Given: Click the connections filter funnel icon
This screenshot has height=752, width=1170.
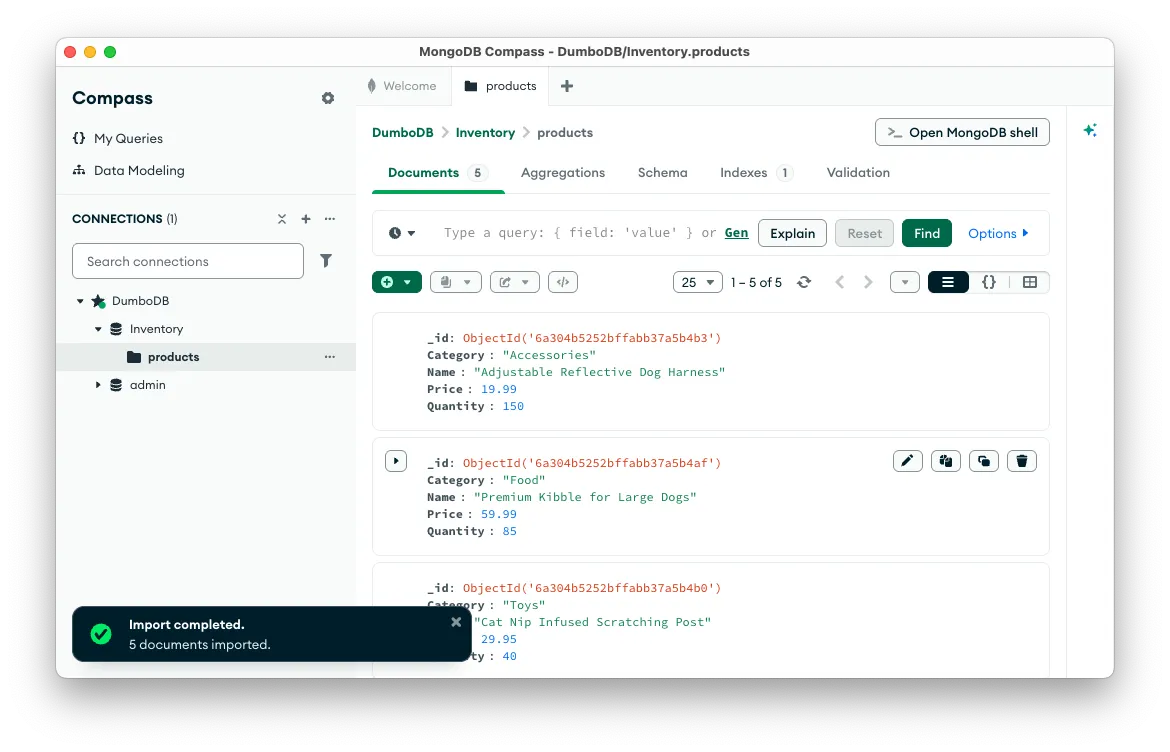Looking at the screenshot, I should (x=326, y=261).
